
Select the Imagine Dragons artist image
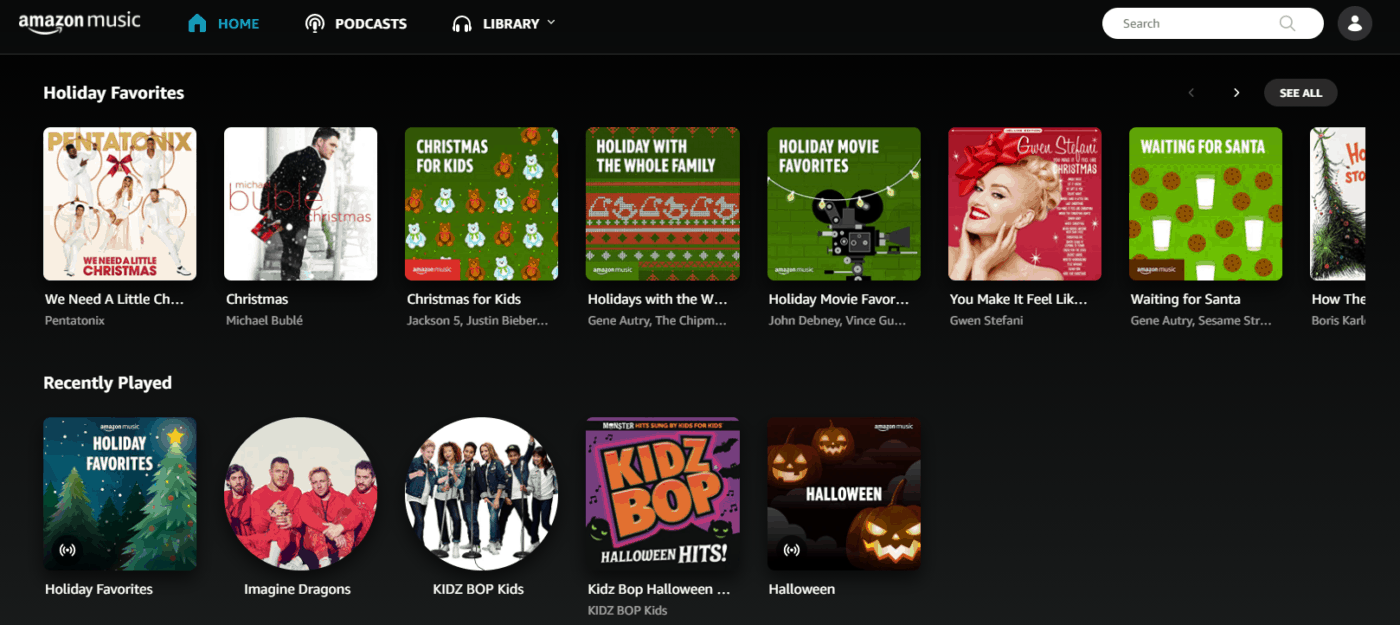coord(300,494)
